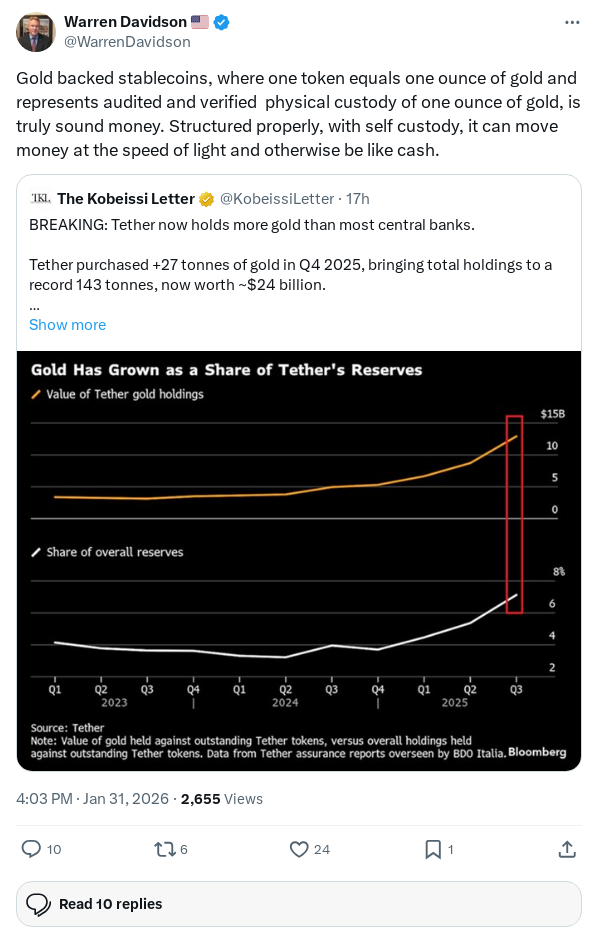This screenshot has height=935, width=598.
Task: Expand the quoted tweet with Show more
Action: 66,324
